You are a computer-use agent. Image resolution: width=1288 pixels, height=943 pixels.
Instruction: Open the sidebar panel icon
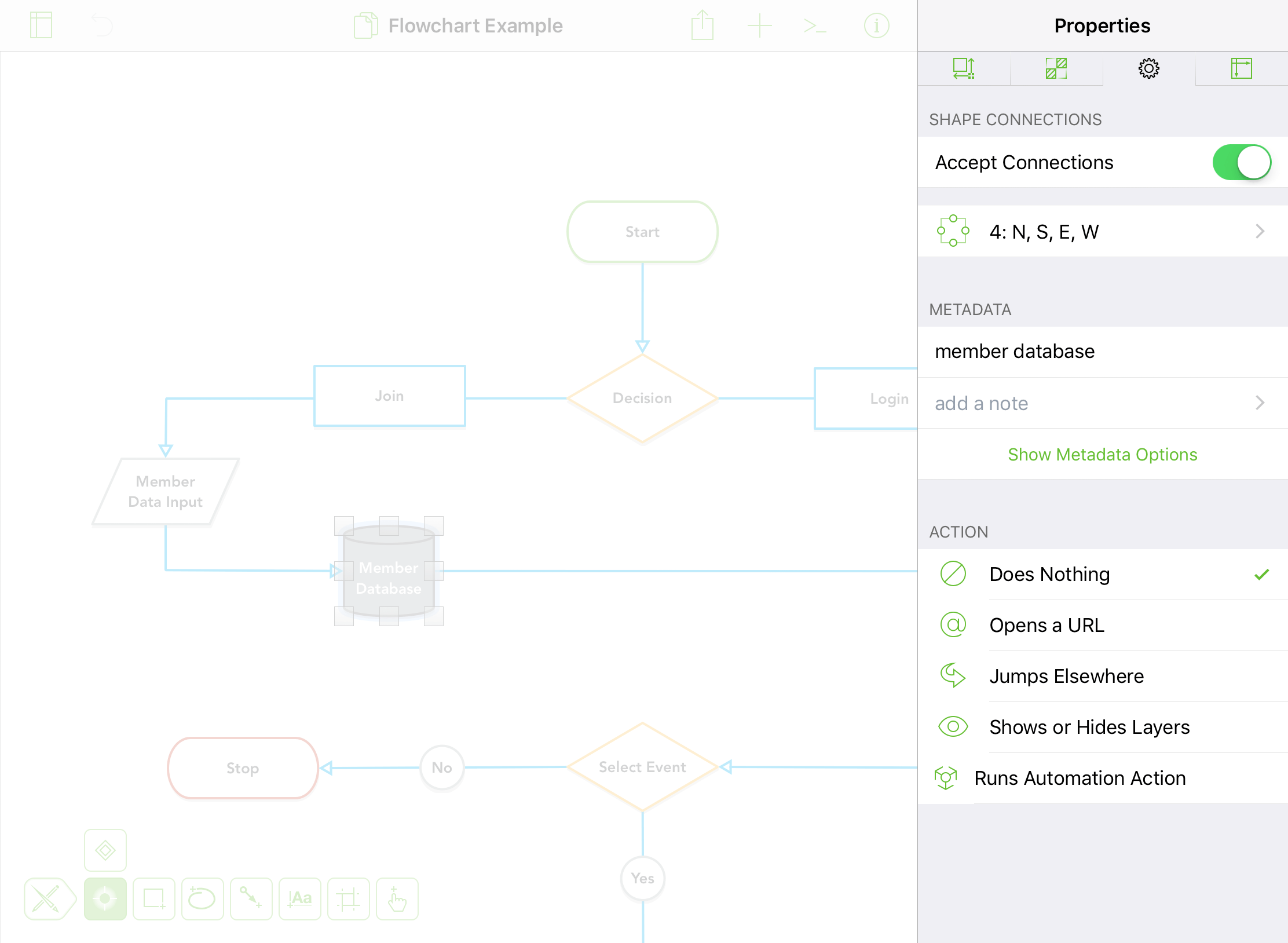tap(41, 25)
